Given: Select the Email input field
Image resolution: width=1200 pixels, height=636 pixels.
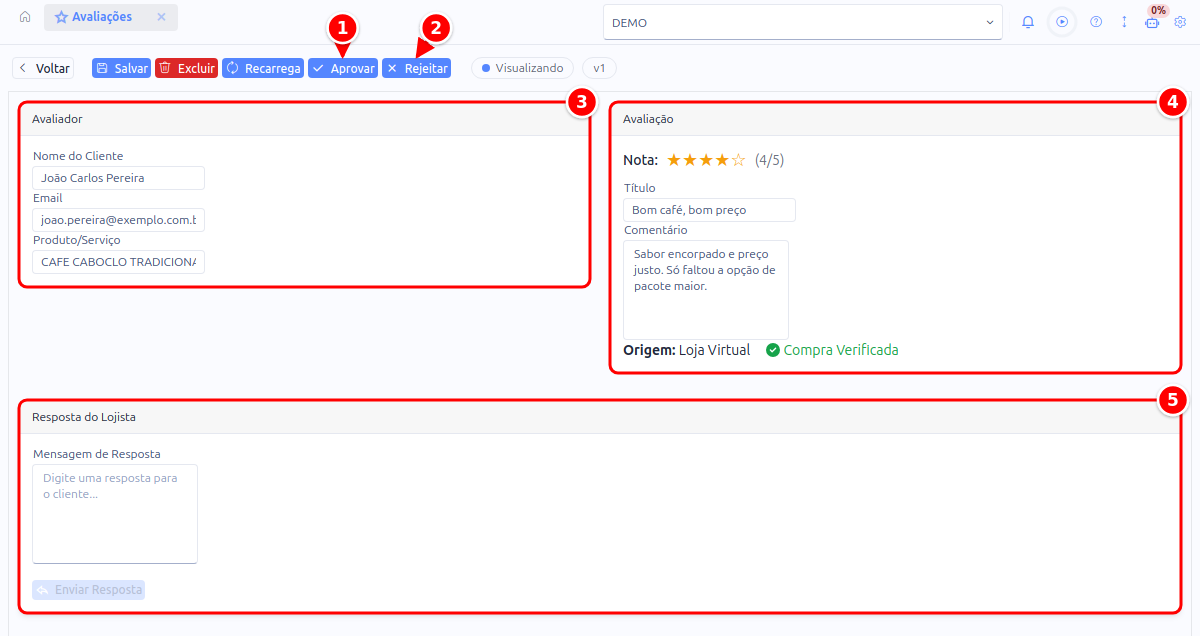Looking at the screenshot, I should click(x=118, y=220).
